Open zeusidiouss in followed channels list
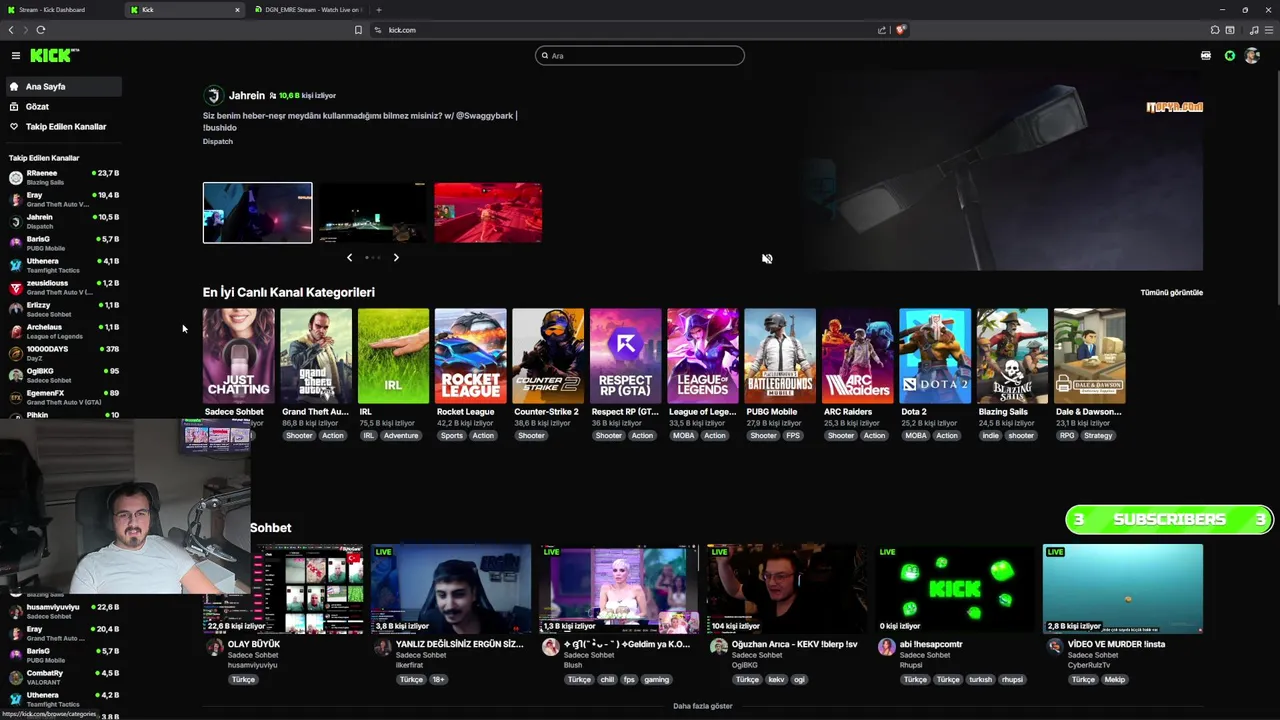The image size is (1280, 720). [x=64, y=287]
